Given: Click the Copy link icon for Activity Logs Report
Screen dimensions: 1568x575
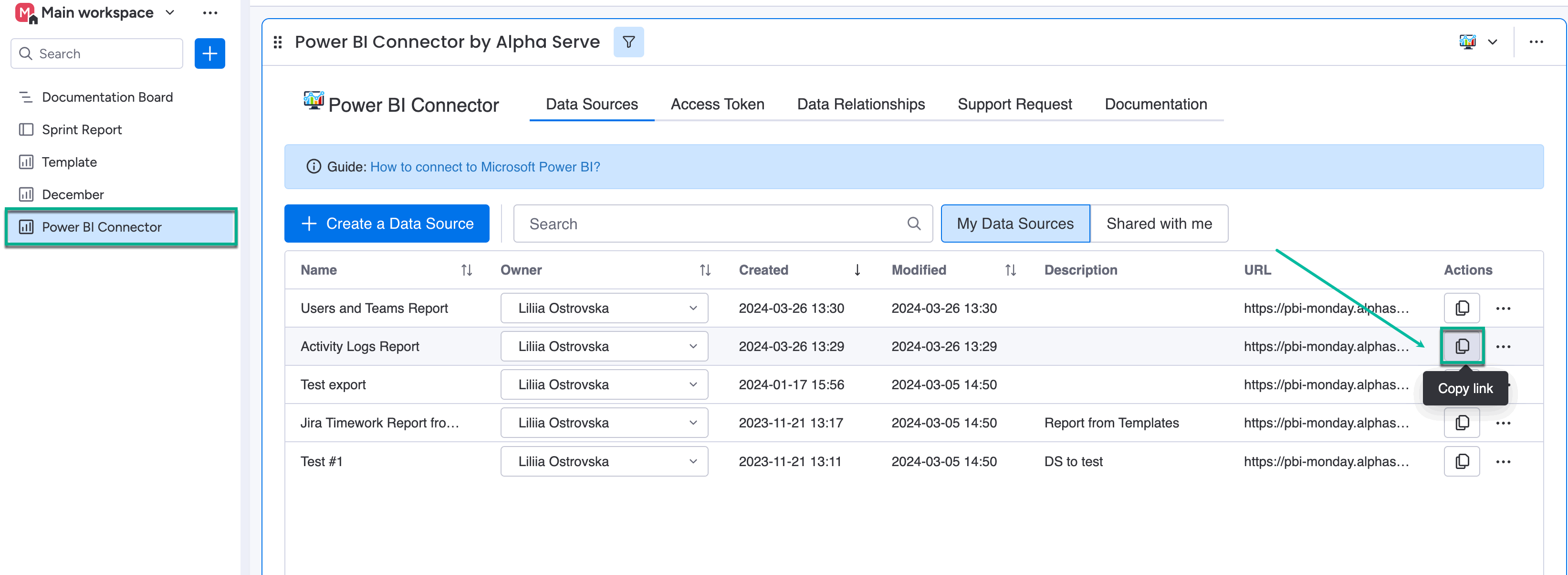Looking at the screenshot, I should [x=1463, y=346].
